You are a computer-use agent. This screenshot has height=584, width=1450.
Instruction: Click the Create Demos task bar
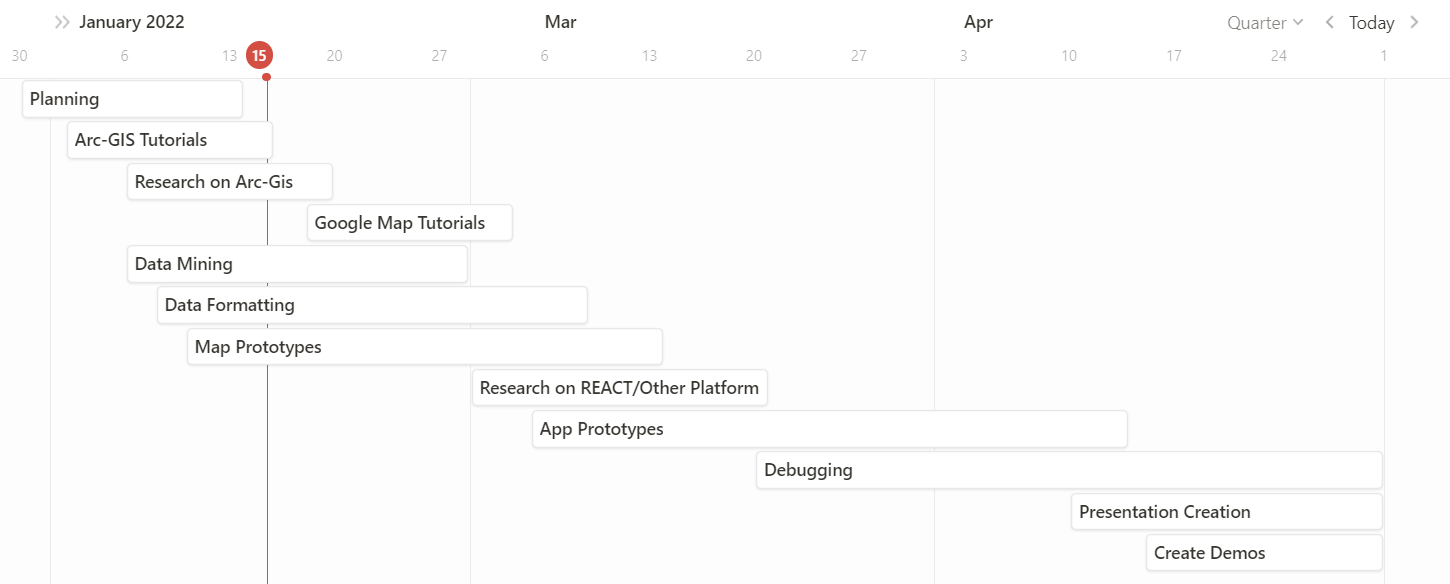(1264, 553)
